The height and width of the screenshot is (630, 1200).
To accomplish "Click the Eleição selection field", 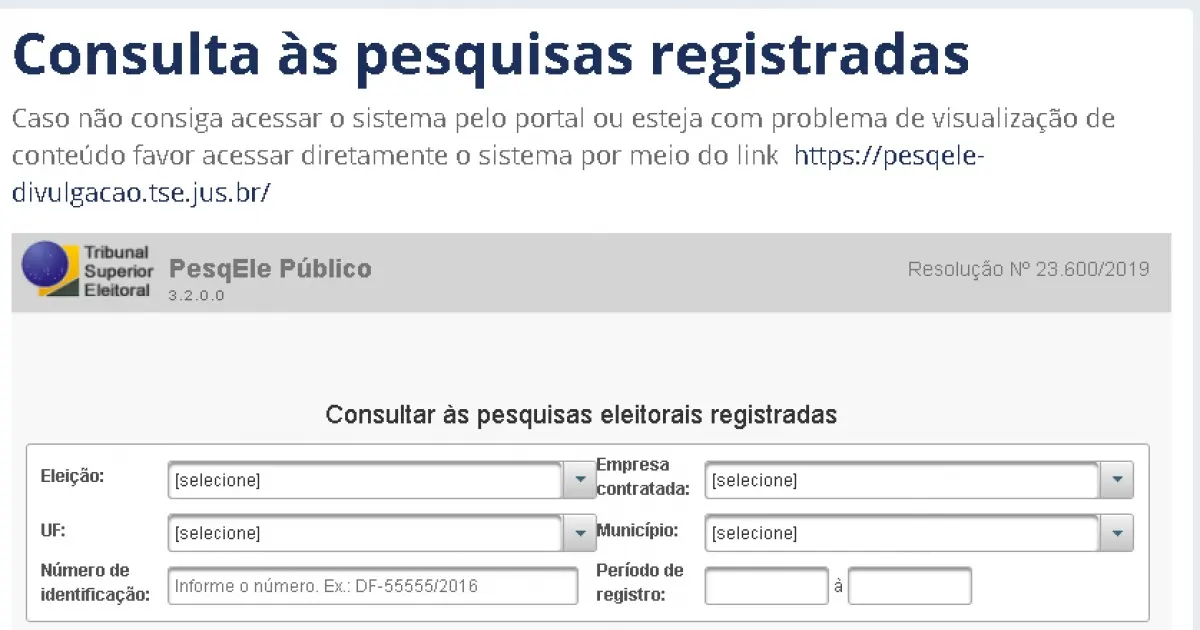I will pyautogui.click(x=365, y=480).
